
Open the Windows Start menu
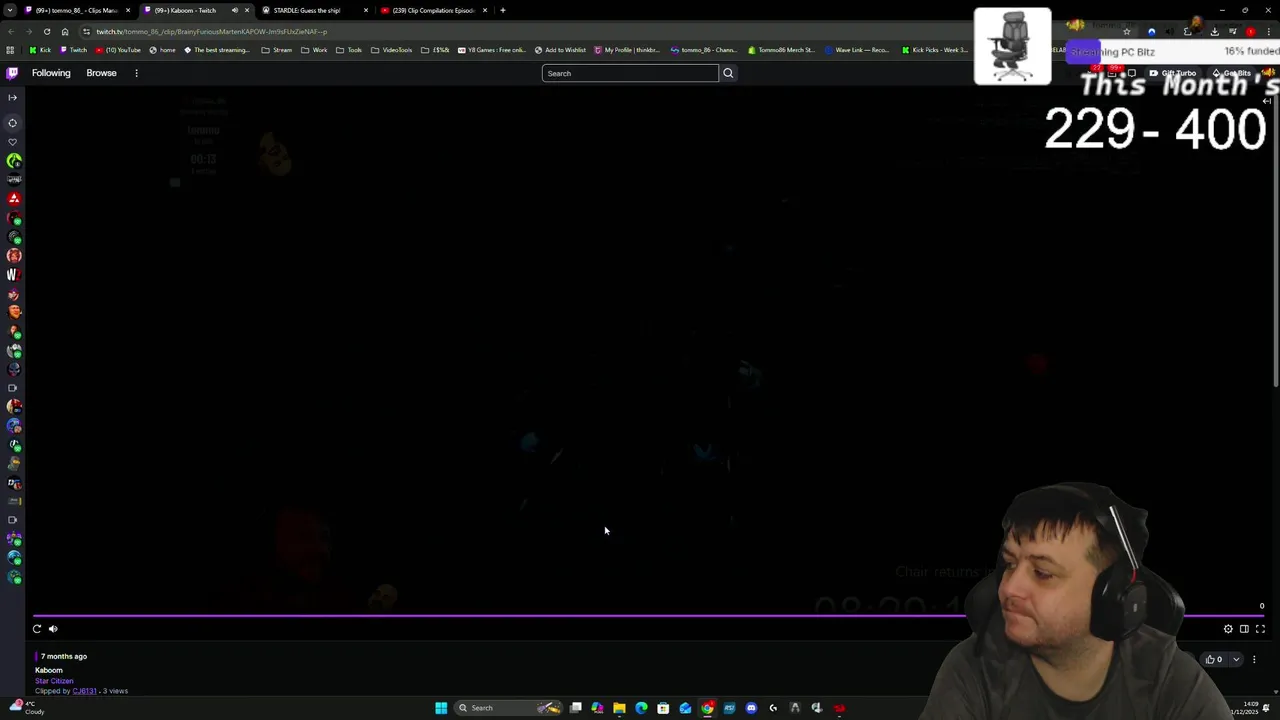click(x=441, y=708)
